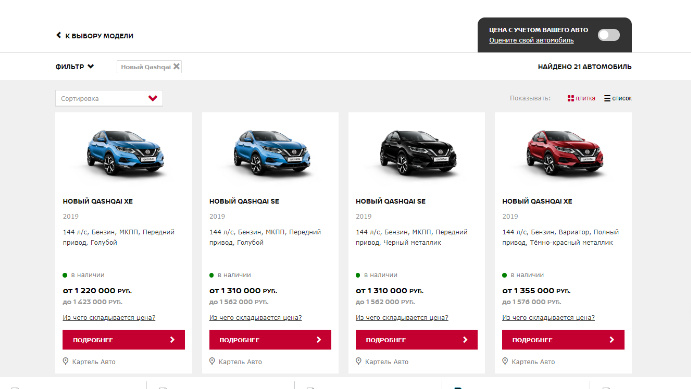Click the title of the blue SE card
Viewport: 691px width, 389px height.
click(244, 201)
